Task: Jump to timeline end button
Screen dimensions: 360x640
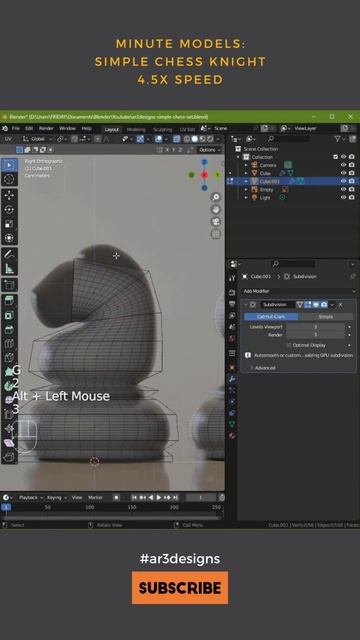Action: pyautogui.click(x=175, y=498)
